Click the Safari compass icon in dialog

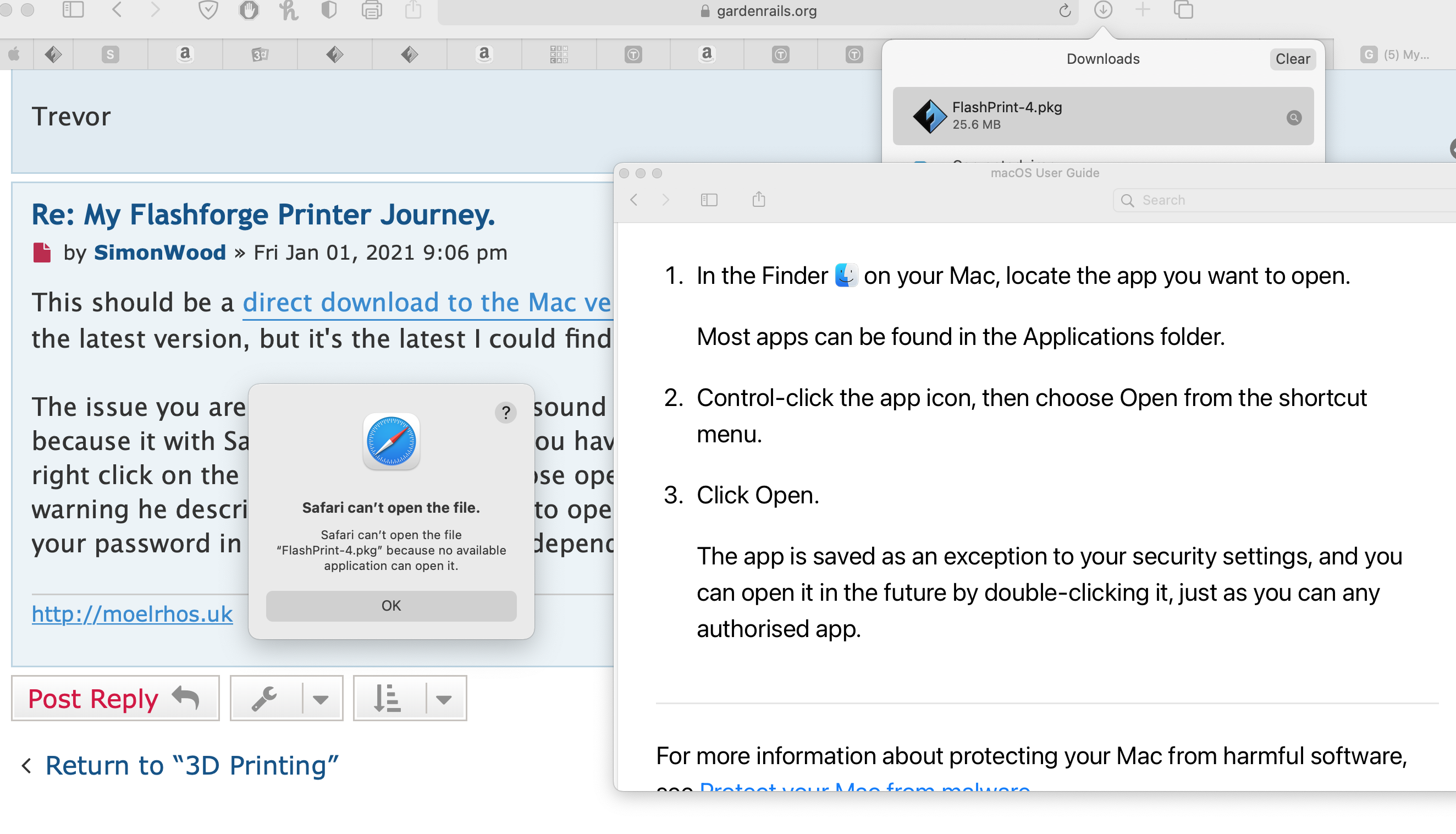coord(391,442)
